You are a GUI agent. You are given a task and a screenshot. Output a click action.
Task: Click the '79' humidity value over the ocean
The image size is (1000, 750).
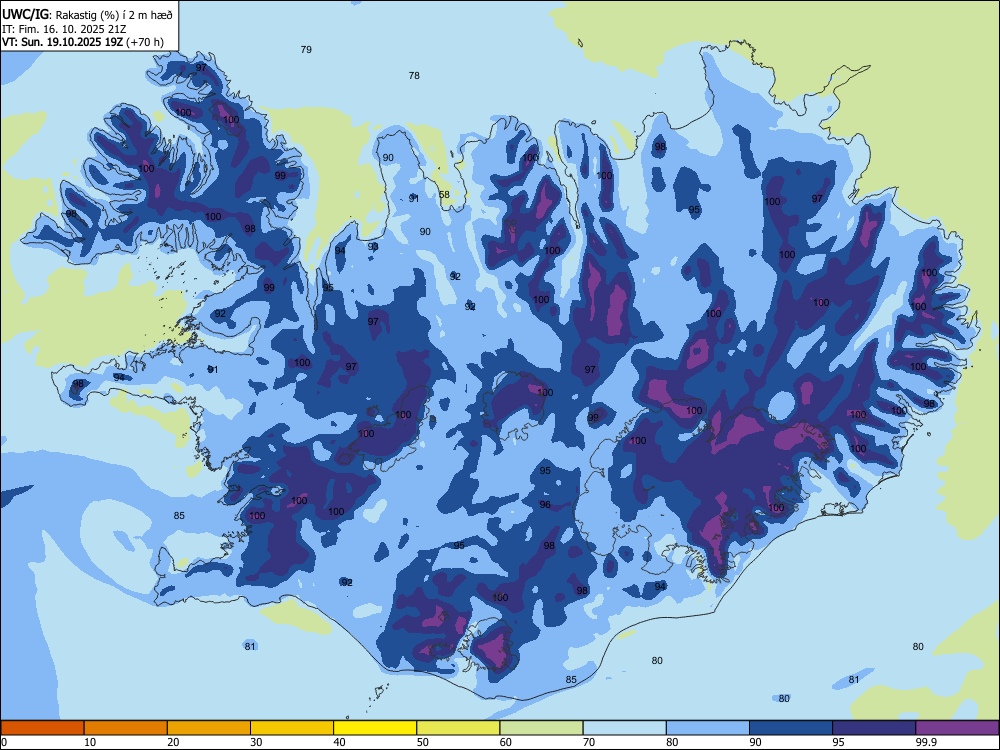pos(306,50)
